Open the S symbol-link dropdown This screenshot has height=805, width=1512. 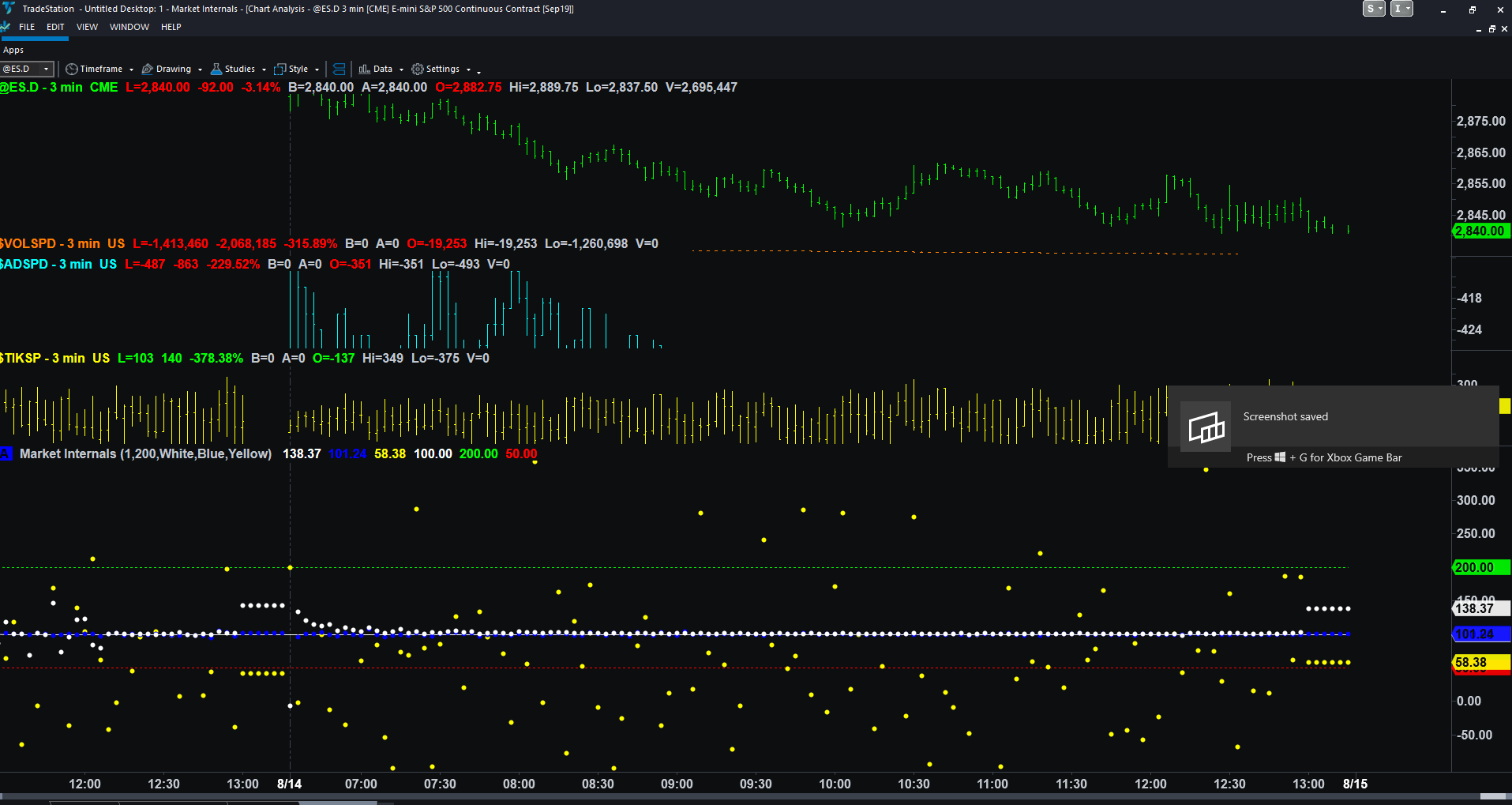(x=1374, y=9)
